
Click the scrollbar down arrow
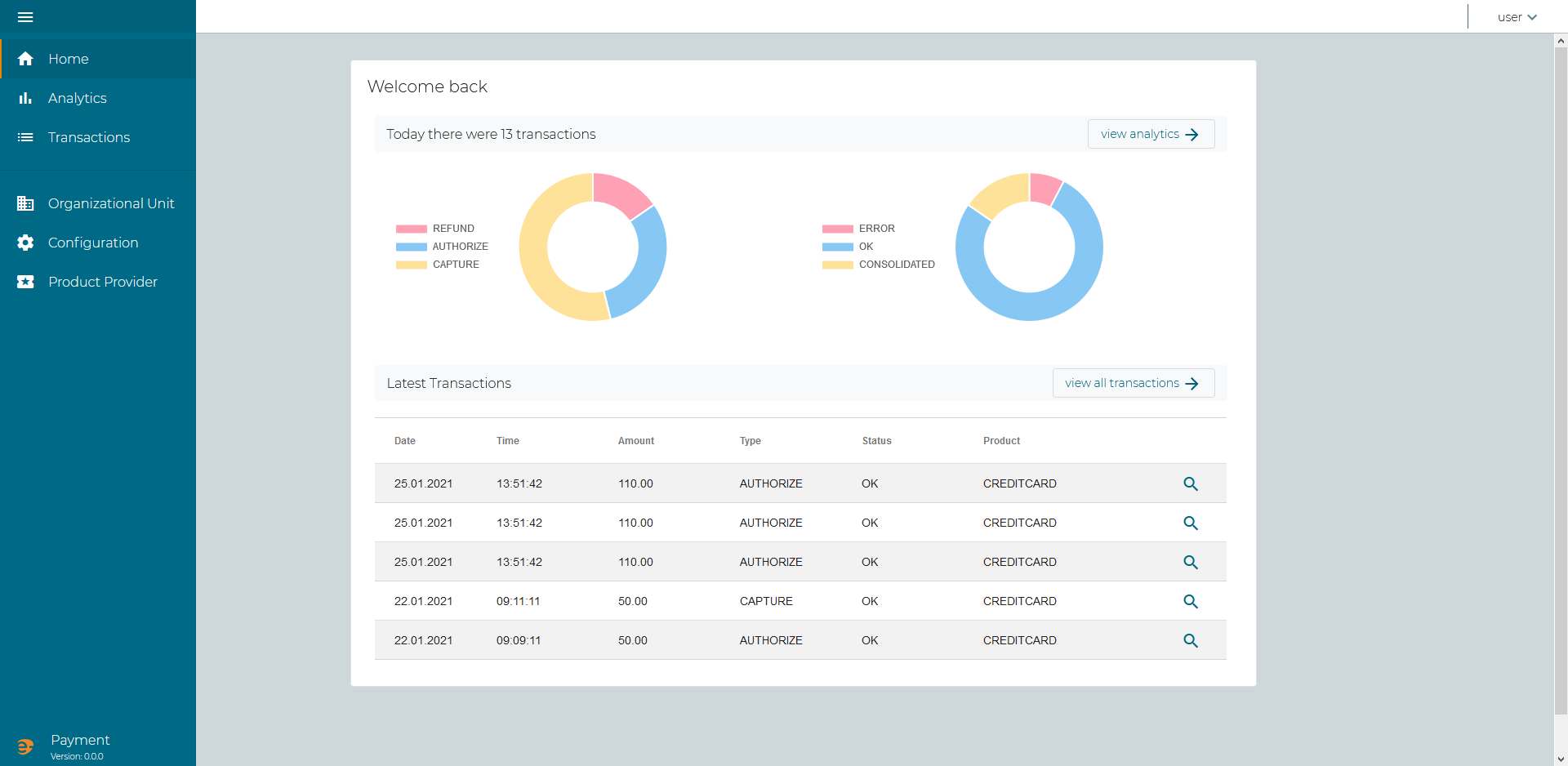coord(1561,759)
